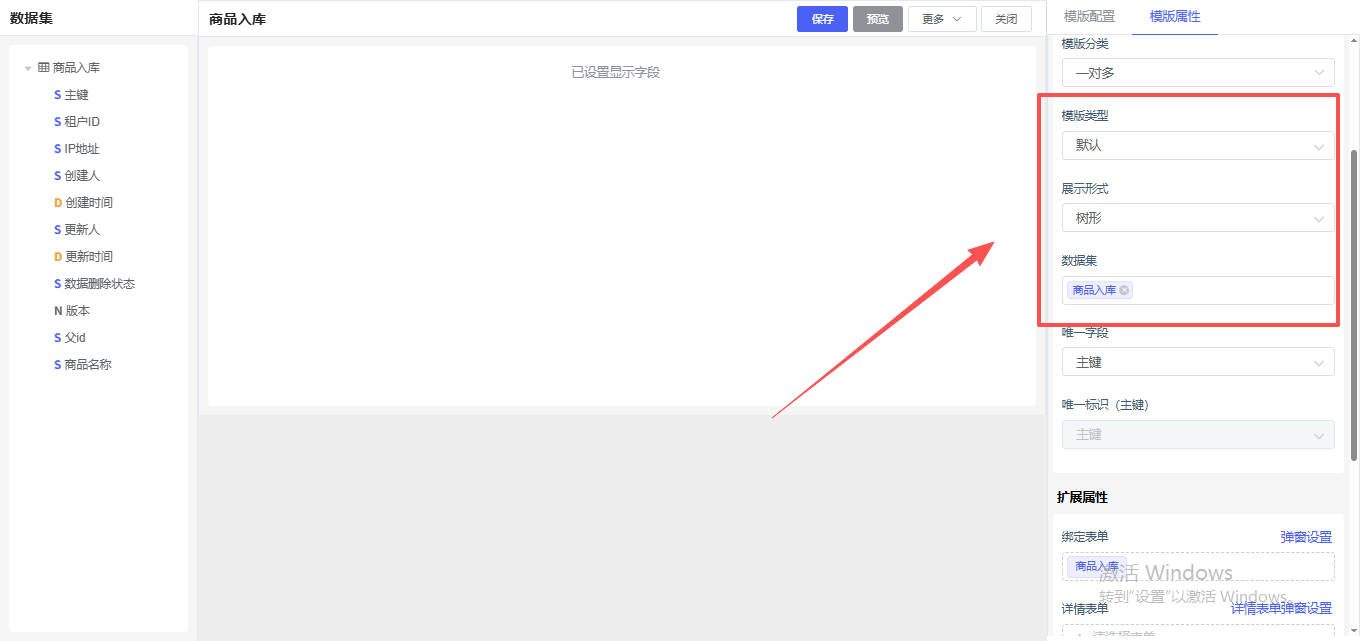Click the D type icon for 创建时间
1360x641 pixels.
[58, 203]
